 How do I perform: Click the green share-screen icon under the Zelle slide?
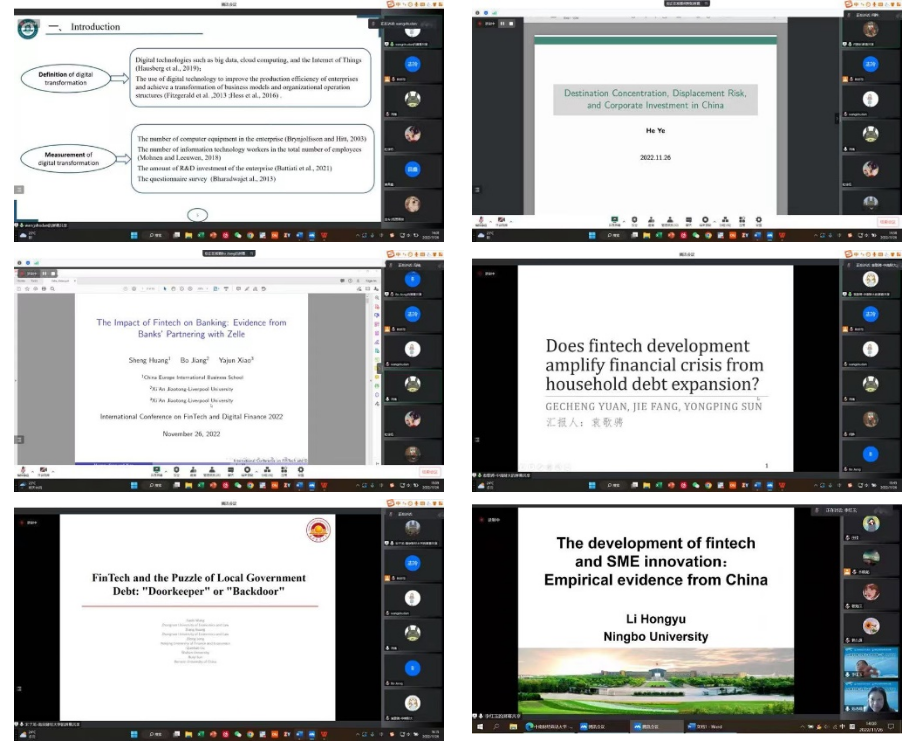pyautogui.click(x=156, y=469)
